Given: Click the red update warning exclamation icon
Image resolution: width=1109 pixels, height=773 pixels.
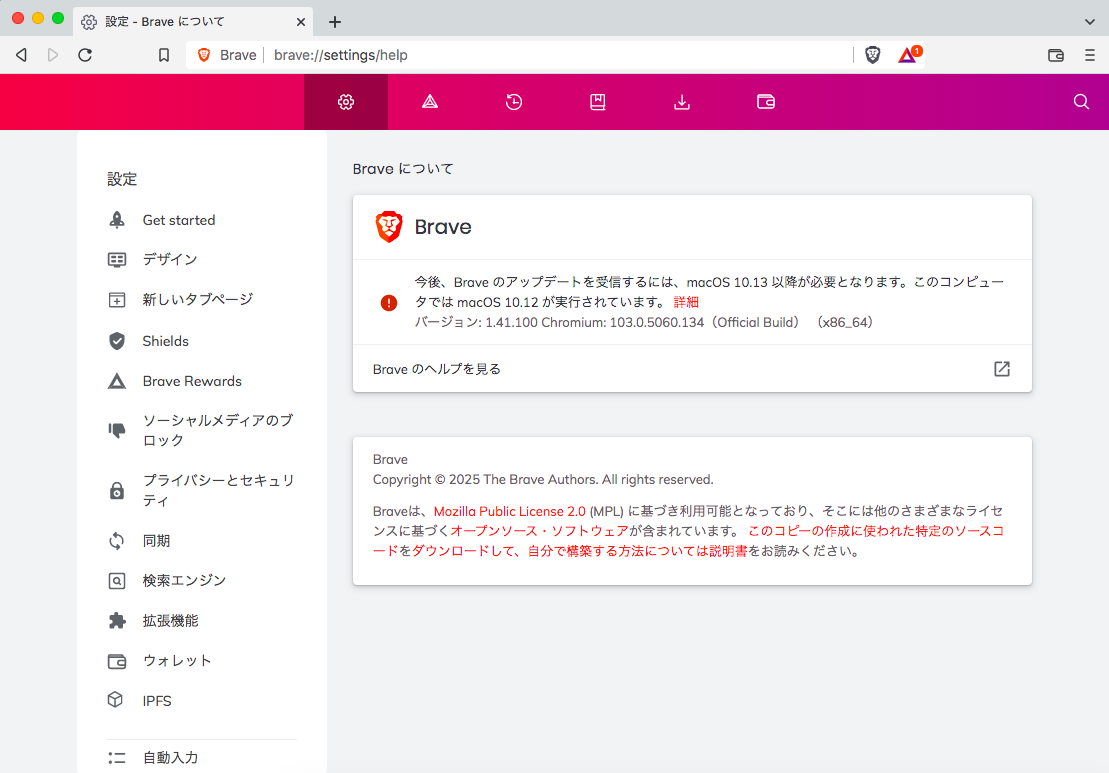Looking at the screenshot, I should tap(388, 303).
